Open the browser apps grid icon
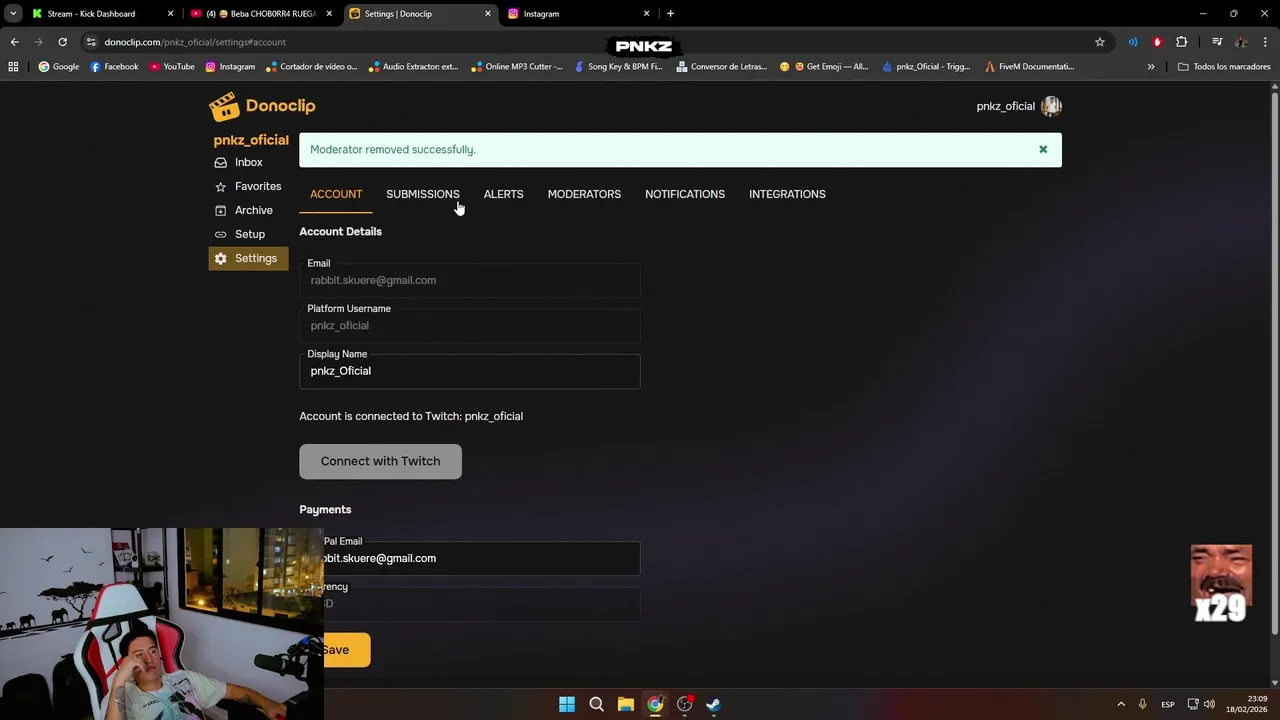Viewport: 1280px width, 720px height. coord(13,67)
